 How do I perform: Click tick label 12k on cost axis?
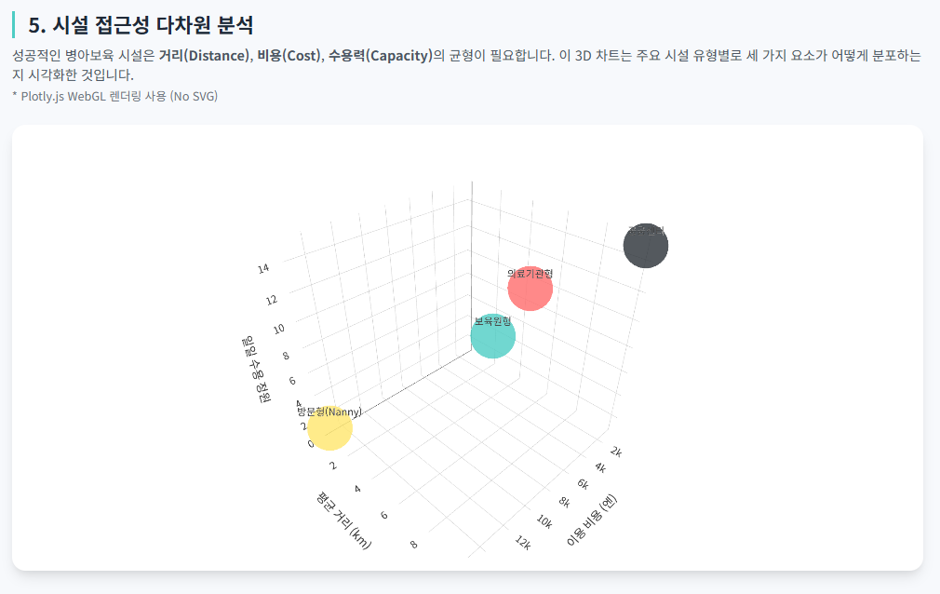[523, 543]
